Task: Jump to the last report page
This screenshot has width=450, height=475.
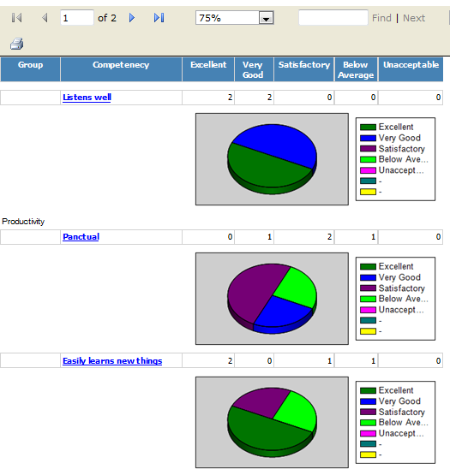Action: tap(159, 18)
